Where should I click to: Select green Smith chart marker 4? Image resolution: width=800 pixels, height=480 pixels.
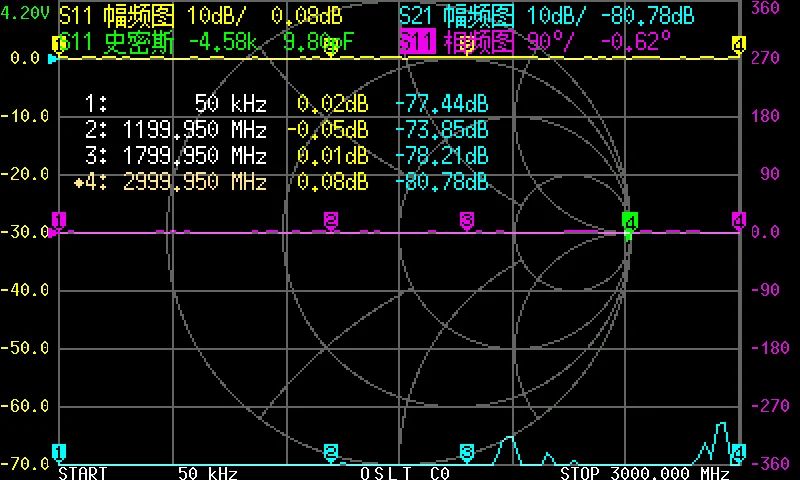(x=630, y=222)
